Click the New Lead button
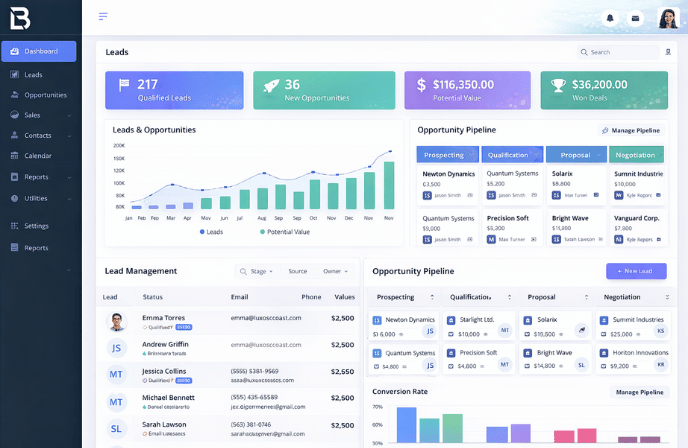Image resolution: width=688 pixels, height=448 pixels. click(x=636, y=271)
